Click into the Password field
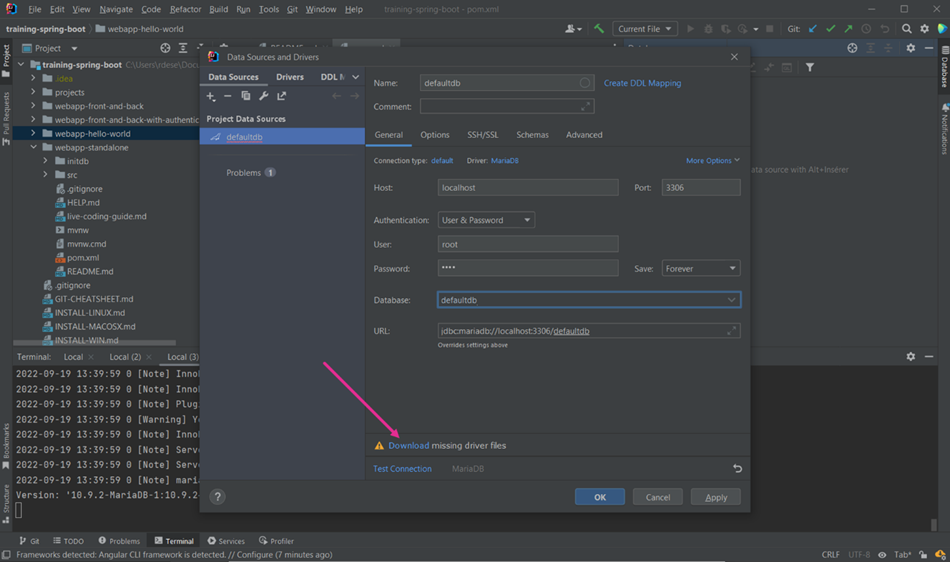This screenshot has width=950, height=562. (x=528, y=268)
